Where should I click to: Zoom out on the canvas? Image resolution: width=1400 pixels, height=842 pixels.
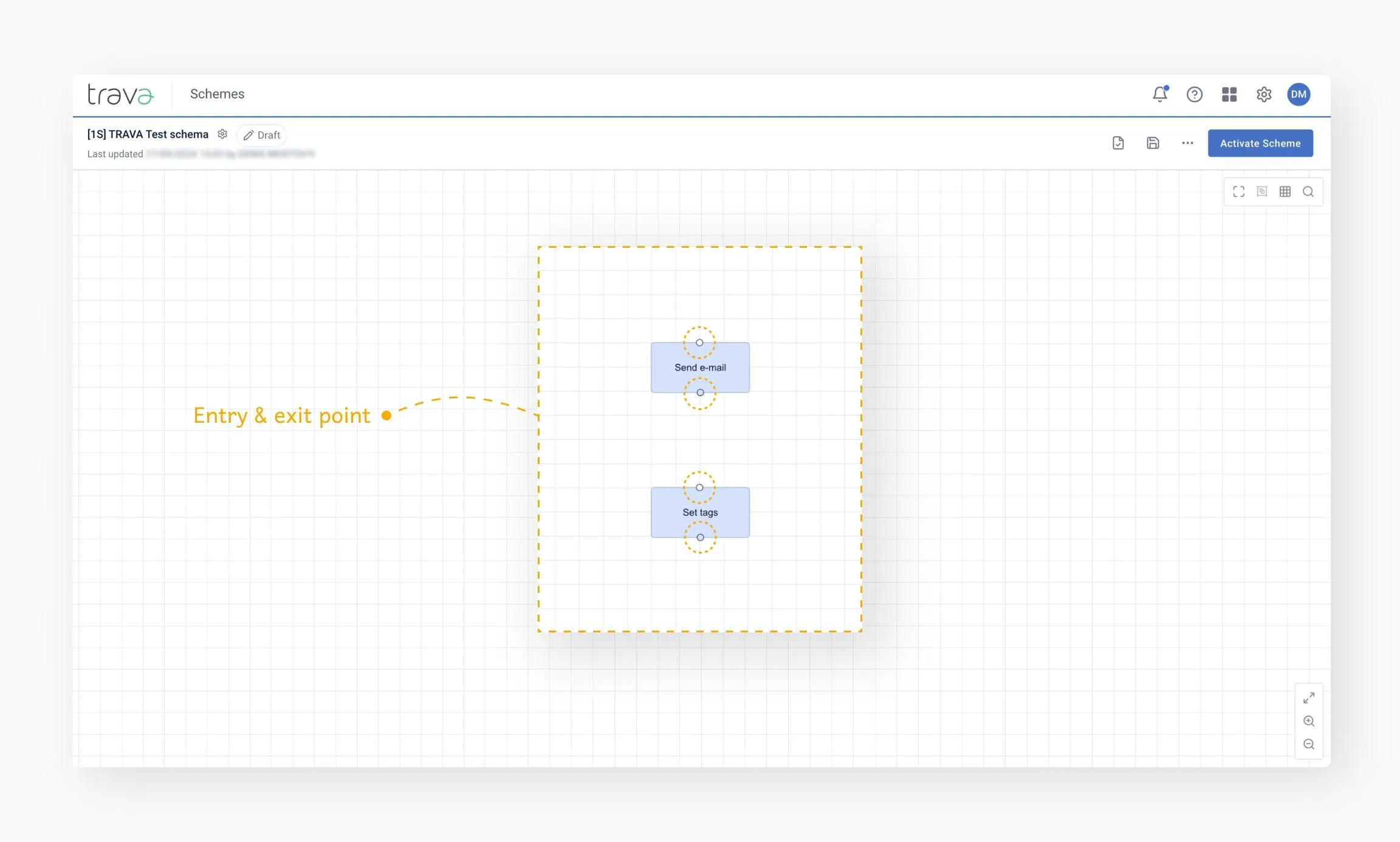click(1309, 744)
